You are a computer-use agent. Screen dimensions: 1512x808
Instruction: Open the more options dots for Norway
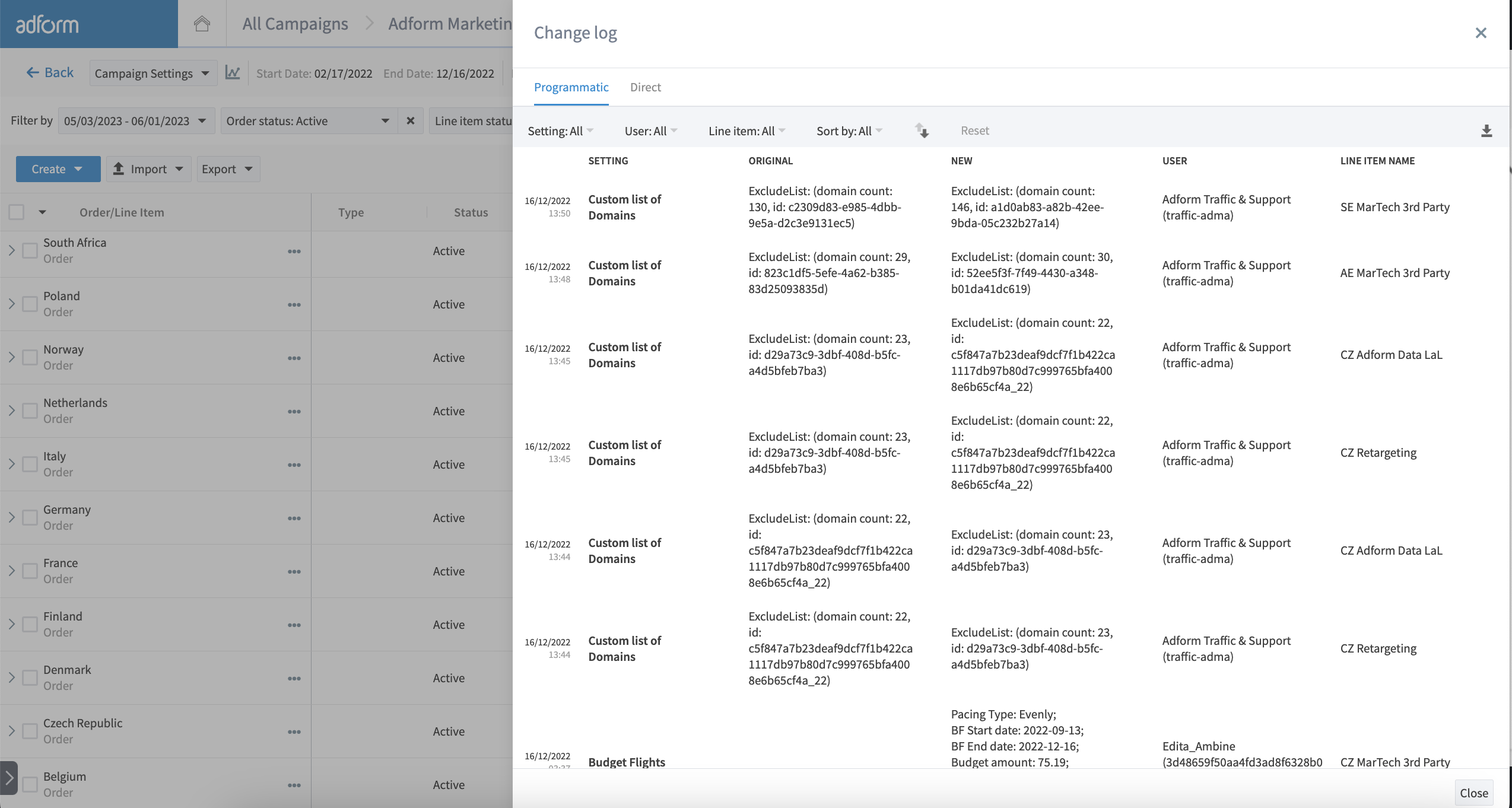[294, 358]
